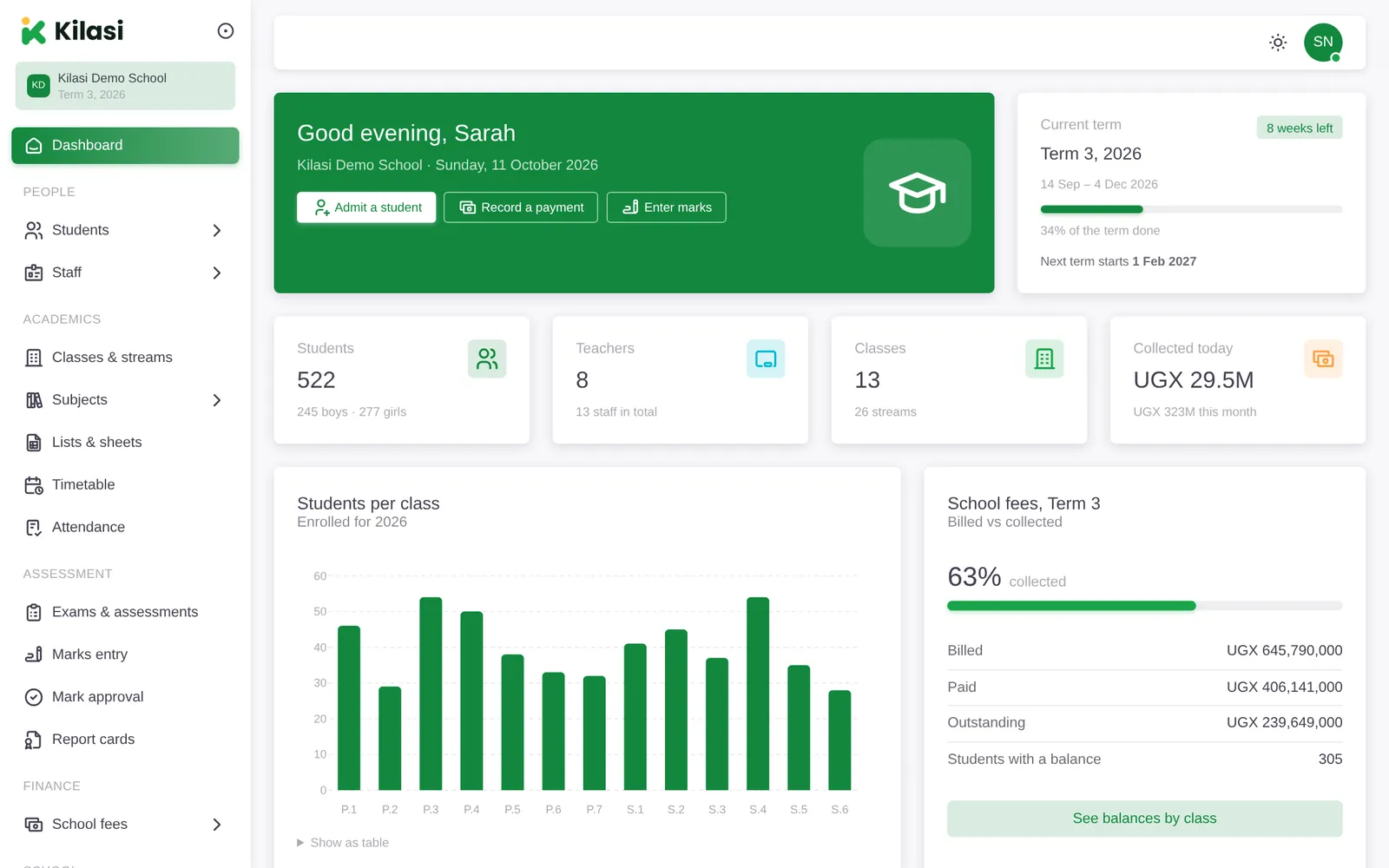Screen dimensions: 1389x868
Task: Click '245 boys · 277 girls' text
Action: pyautogui.click(x=352, y=412)
